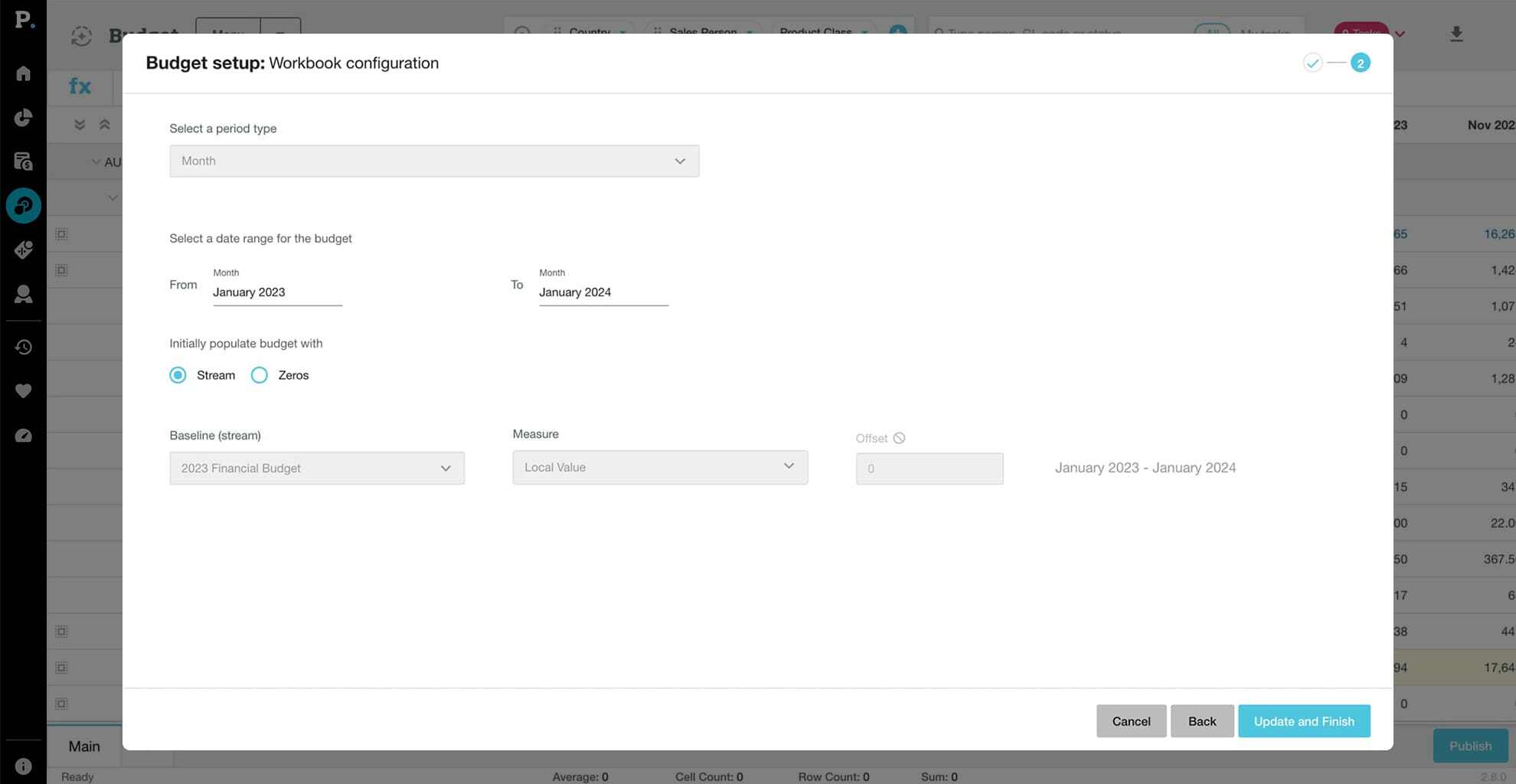Open the Baseline stream dropdown
The height and width of the screenshot is (784, 1516).
click(316, 469)
